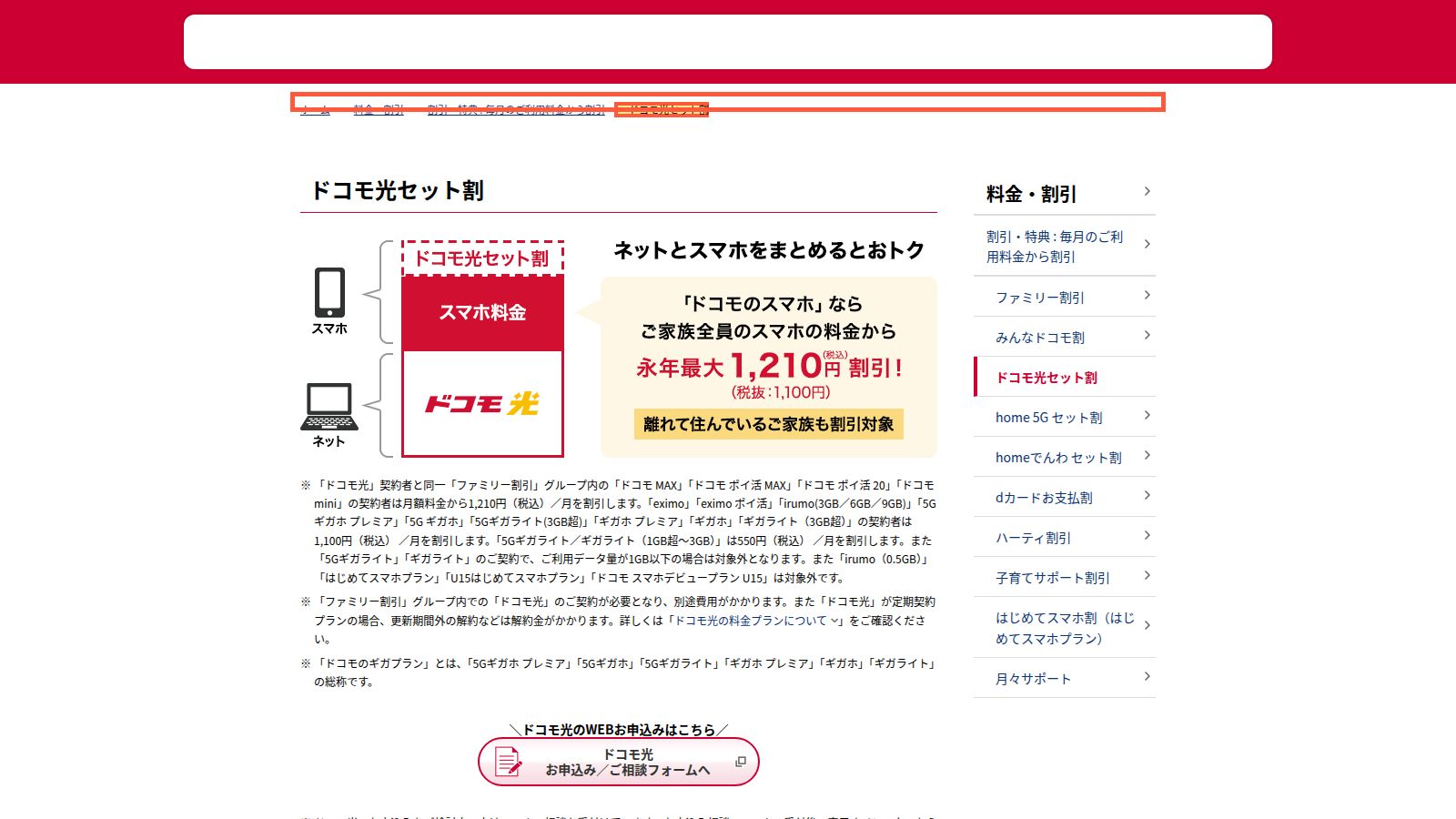The height and width of the screenshot is (819, 1456).
Task: Click the chevron beside 子育てサポート割引
Action: pos(1147,576)
